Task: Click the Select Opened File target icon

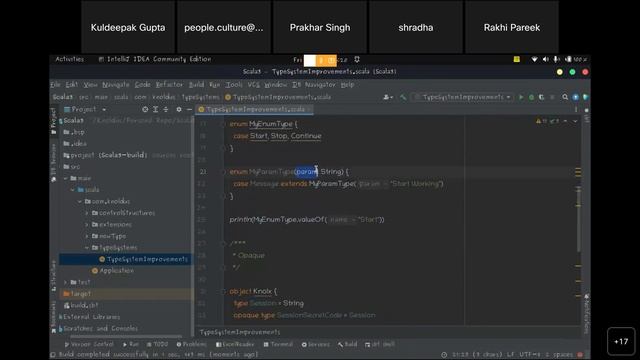Action: (145, 109)
